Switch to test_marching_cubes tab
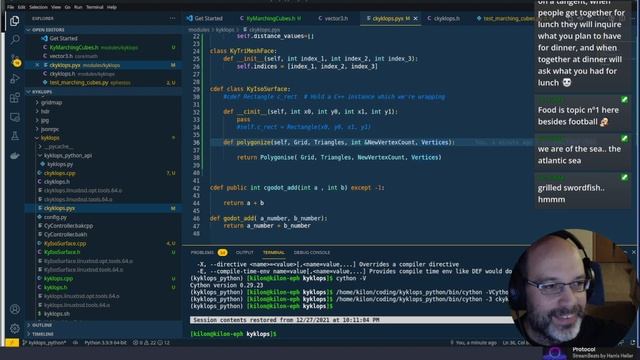The image size is (640, 360). point(505,18)
